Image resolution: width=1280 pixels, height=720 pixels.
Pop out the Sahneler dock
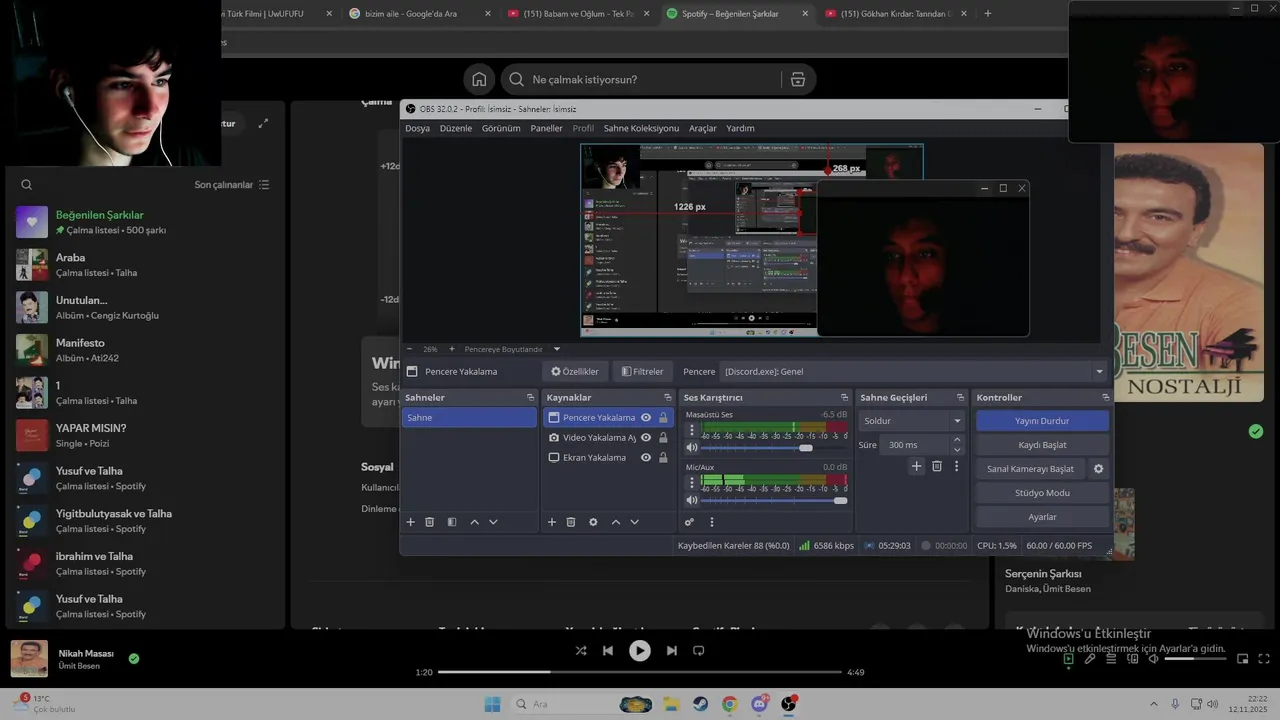(531, 397)
